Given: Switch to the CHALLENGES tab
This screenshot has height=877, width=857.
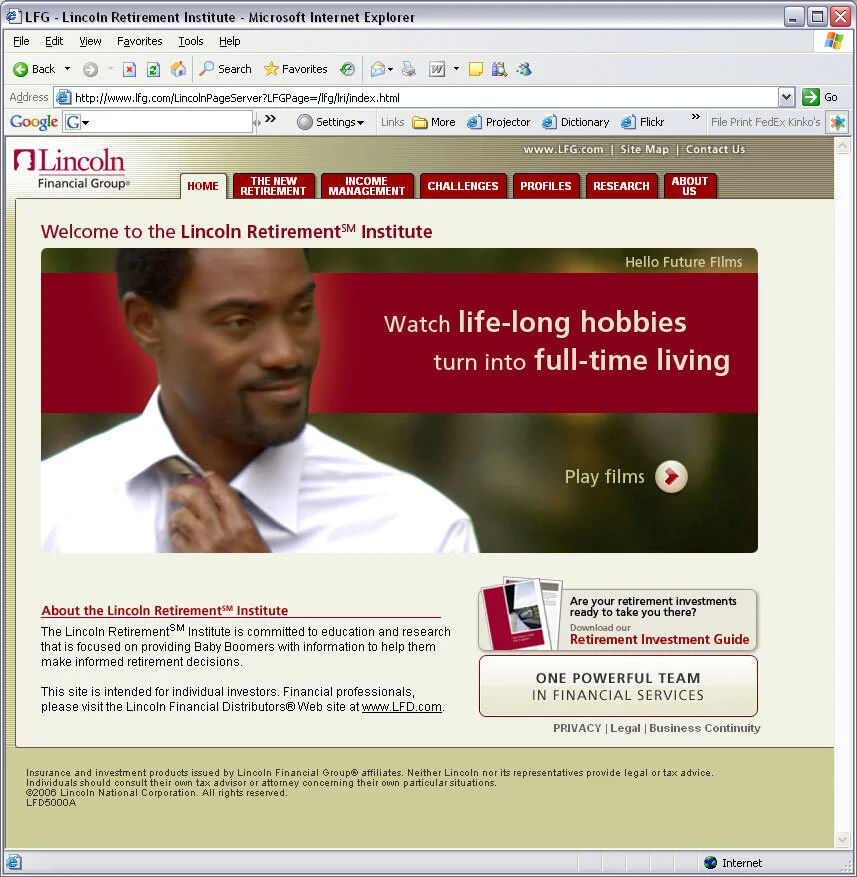Looking at the screenshot, I should [x=463, y=186].
